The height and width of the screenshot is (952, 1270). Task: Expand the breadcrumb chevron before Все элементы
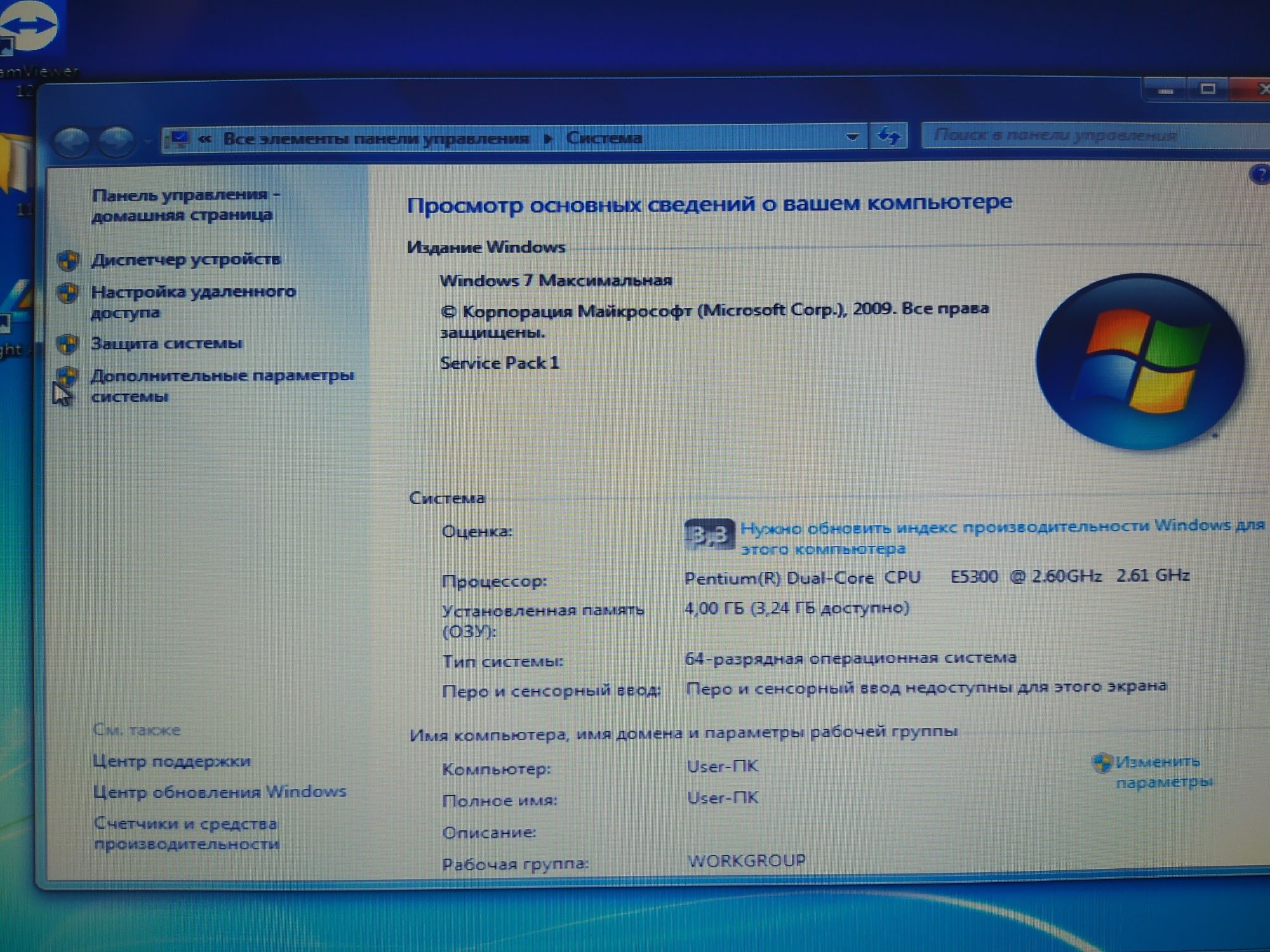coord(204,138)
